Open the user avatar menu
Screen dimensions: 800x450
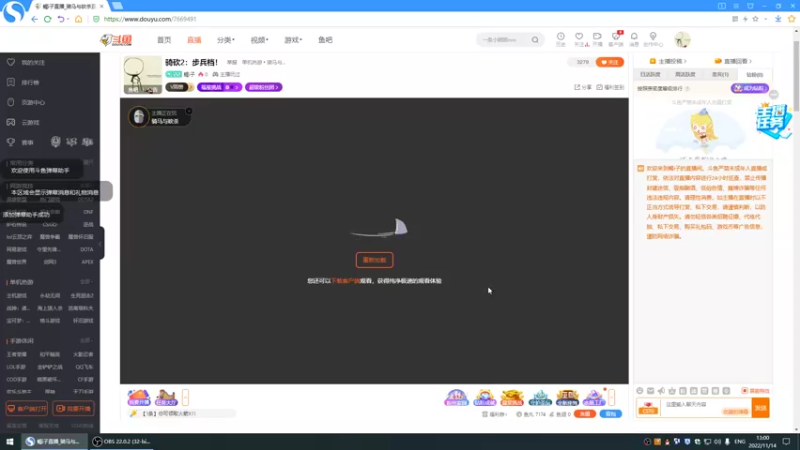pos(682,39)
